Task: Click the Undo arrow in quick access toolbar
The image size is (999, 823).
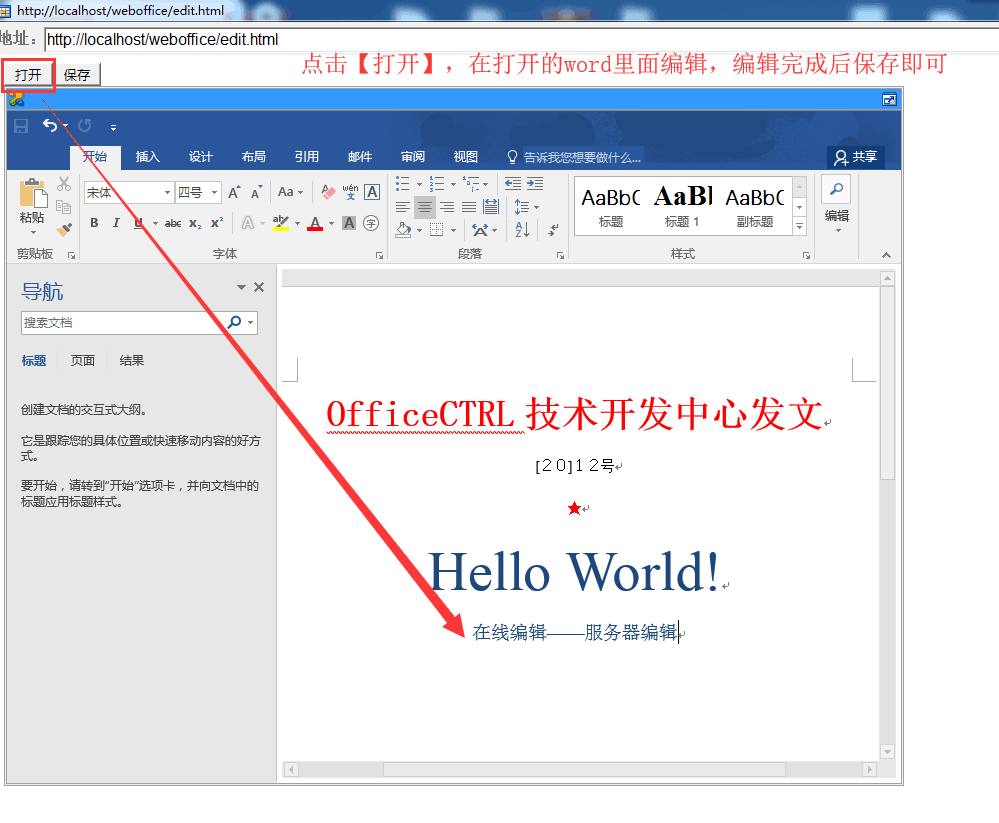Action: 50,126
